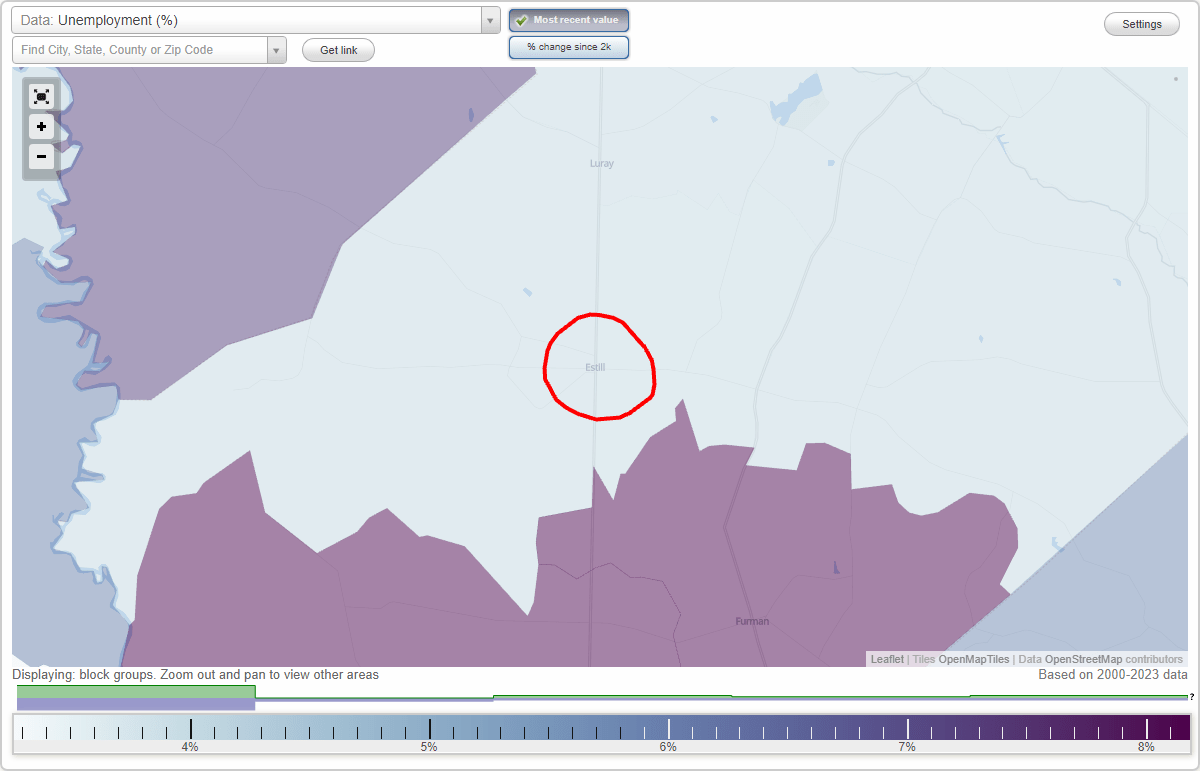Switch to the '% change since 2k' tab

(x=569, y=46)
